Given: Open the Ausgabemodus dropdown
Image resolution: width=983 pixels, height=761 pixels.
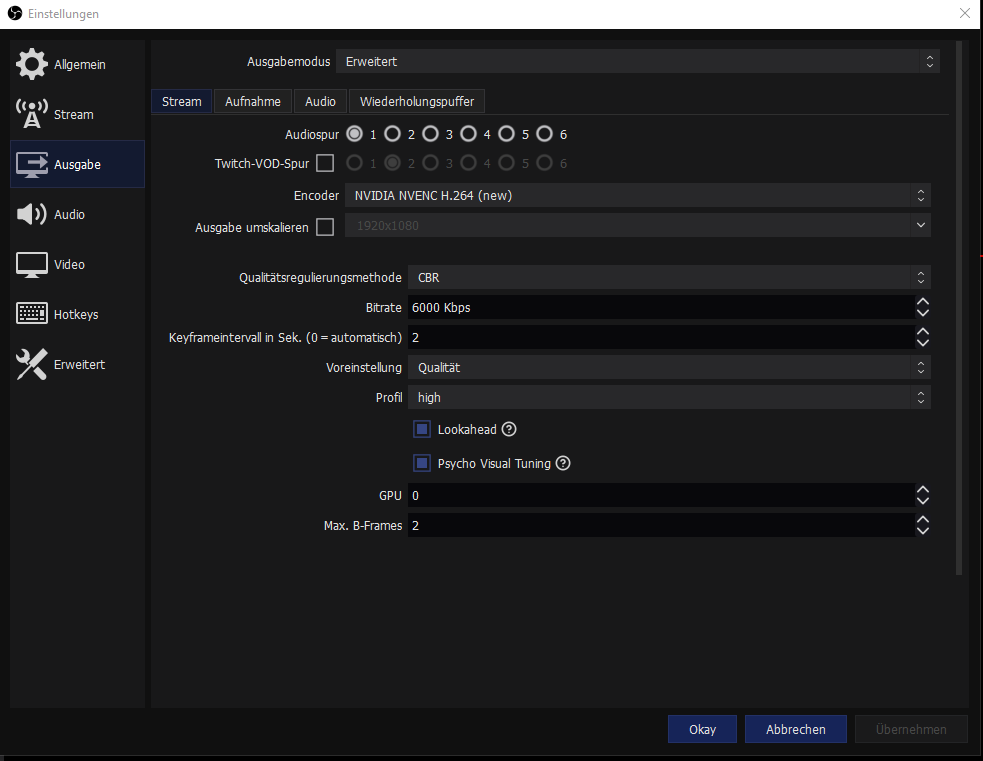Looking at the screenshot, I should (637, 62).
